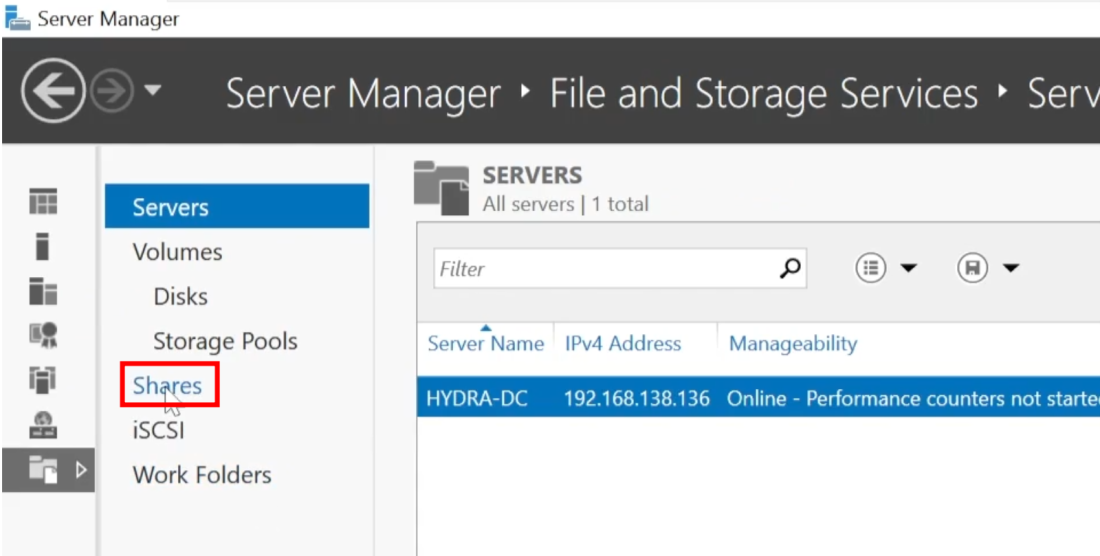
Task: Click in the Filter text field
Action: tap(600, 269)
